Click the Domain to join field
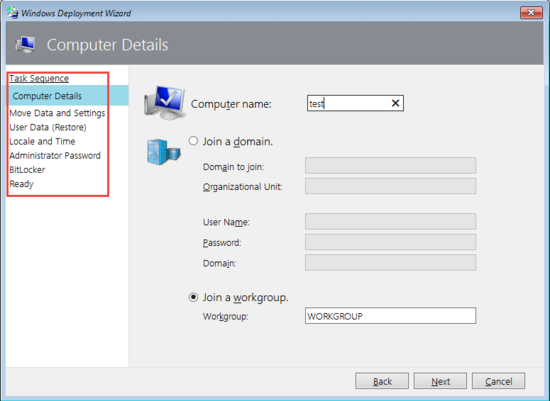This screenshot has height=401, width=550. click(390, 166)
